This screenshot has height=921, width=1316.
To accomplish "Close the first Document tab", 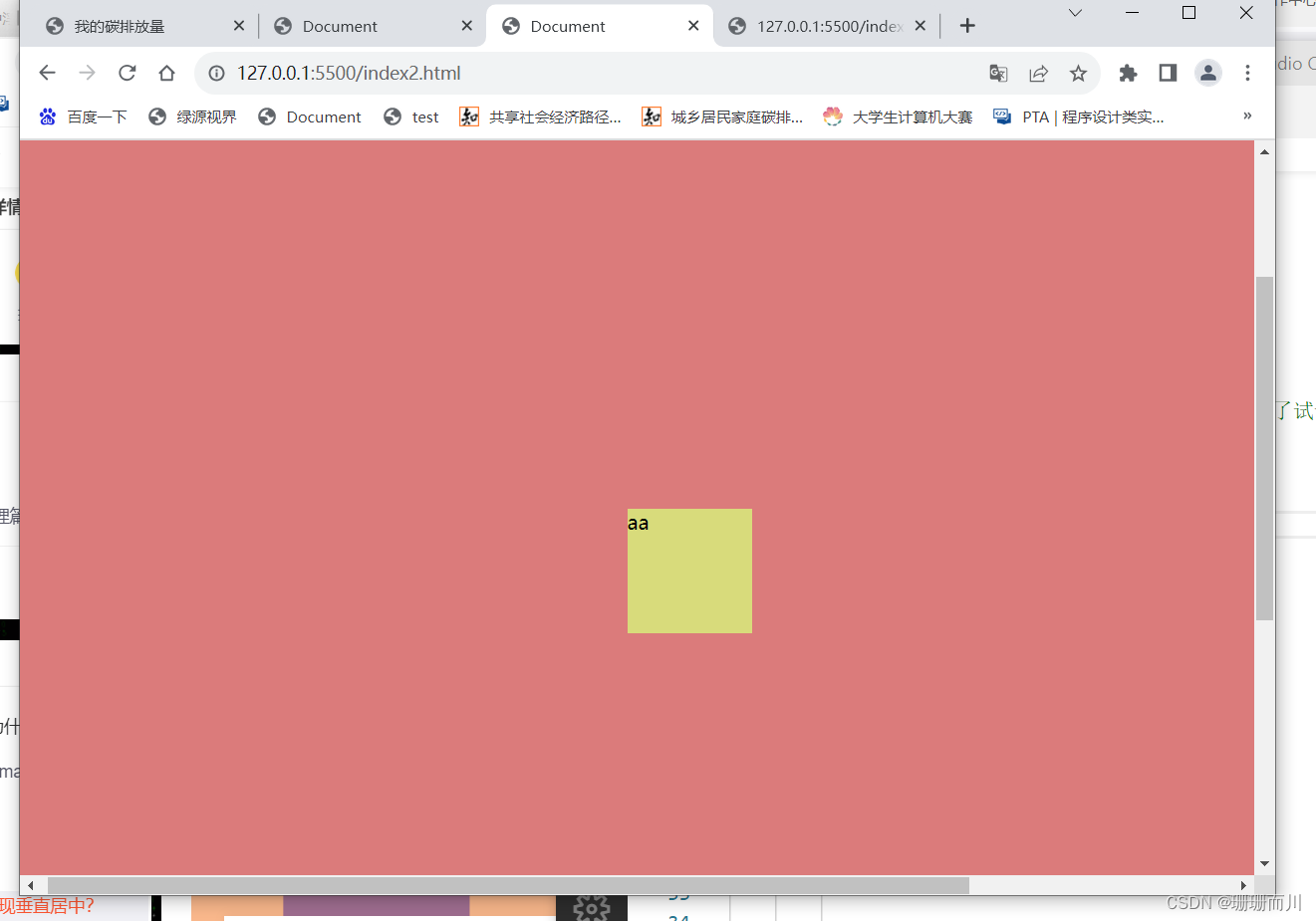I will (466, 26).
